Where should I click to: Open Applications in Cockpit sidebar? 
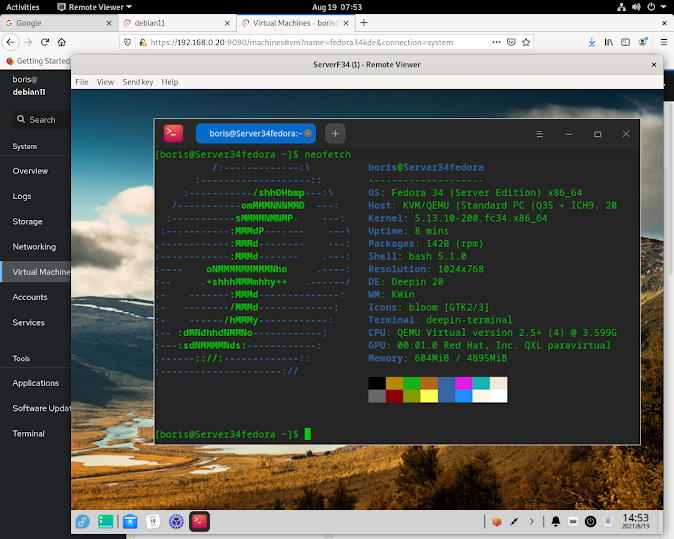35,383
